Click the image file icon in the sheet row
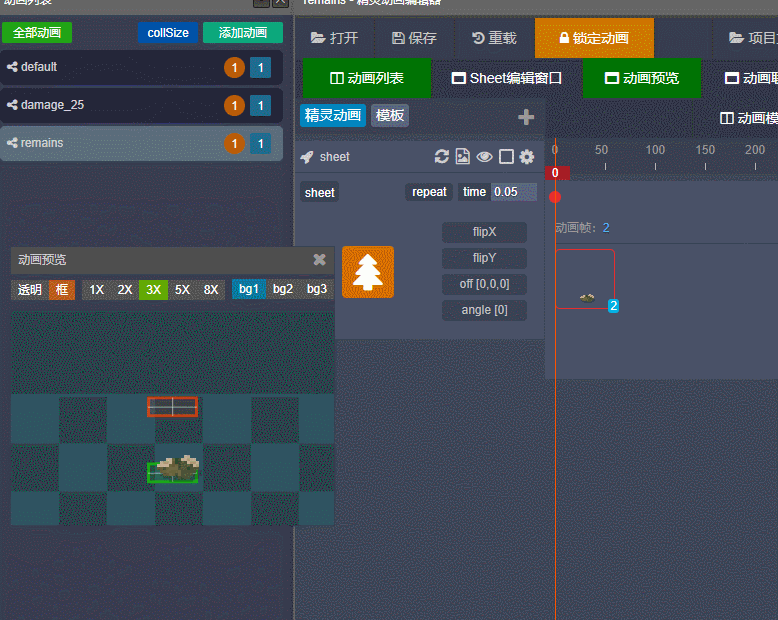Viewport: 778px width, 620px height. coord(462,157)
